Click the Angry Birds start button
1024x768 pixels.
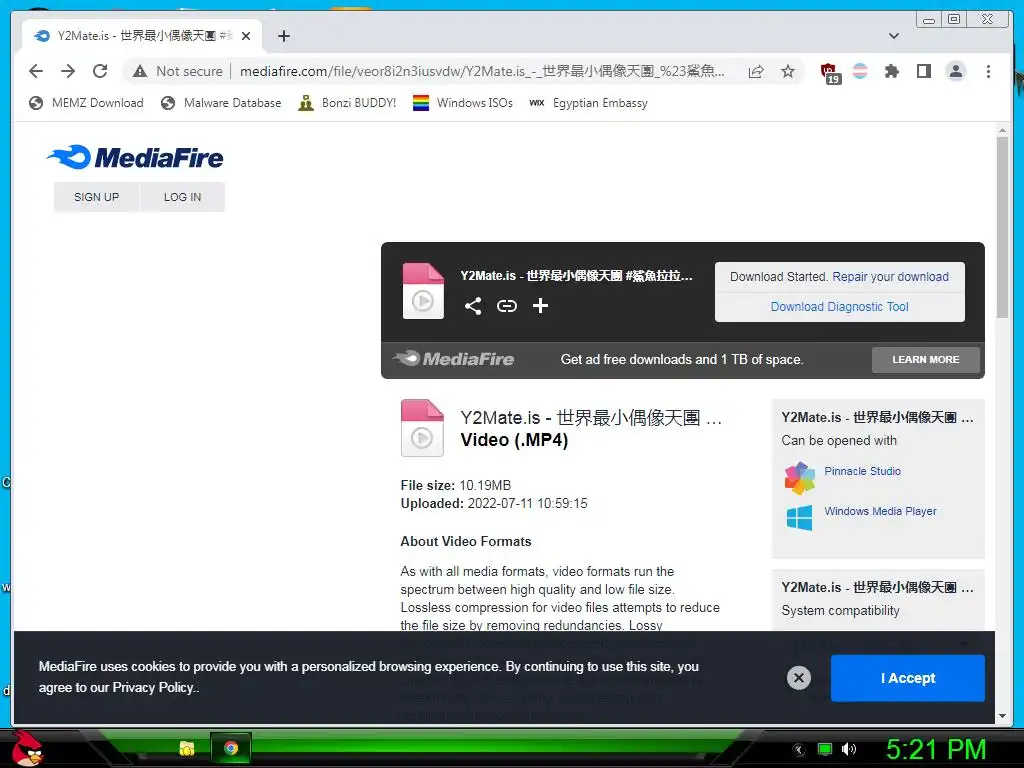point(27,748)
